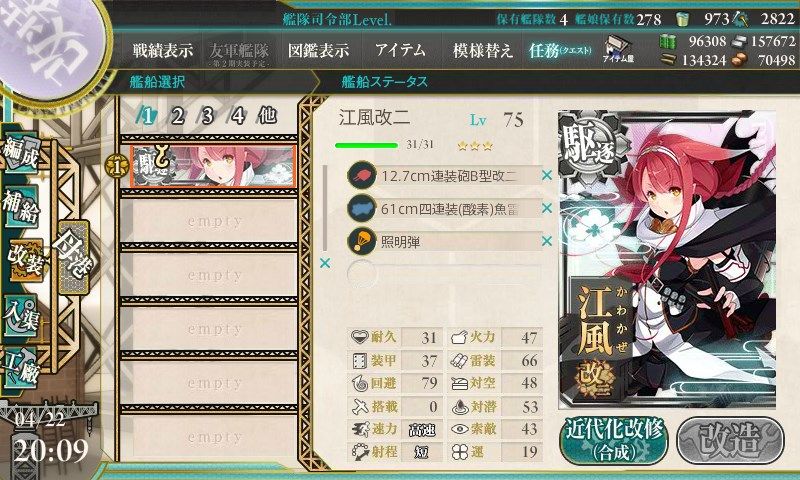
Task: Unequip the 照明弾 with its X
Action: pos(547,241)
